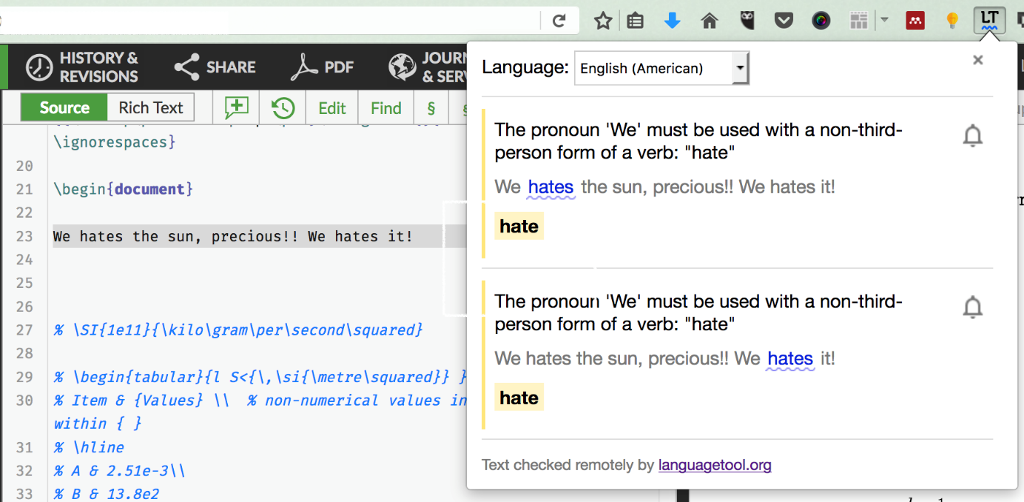Close the LanguageTool popup
The height and width of the screenshot is (502, 1024).
pos(978,60)
